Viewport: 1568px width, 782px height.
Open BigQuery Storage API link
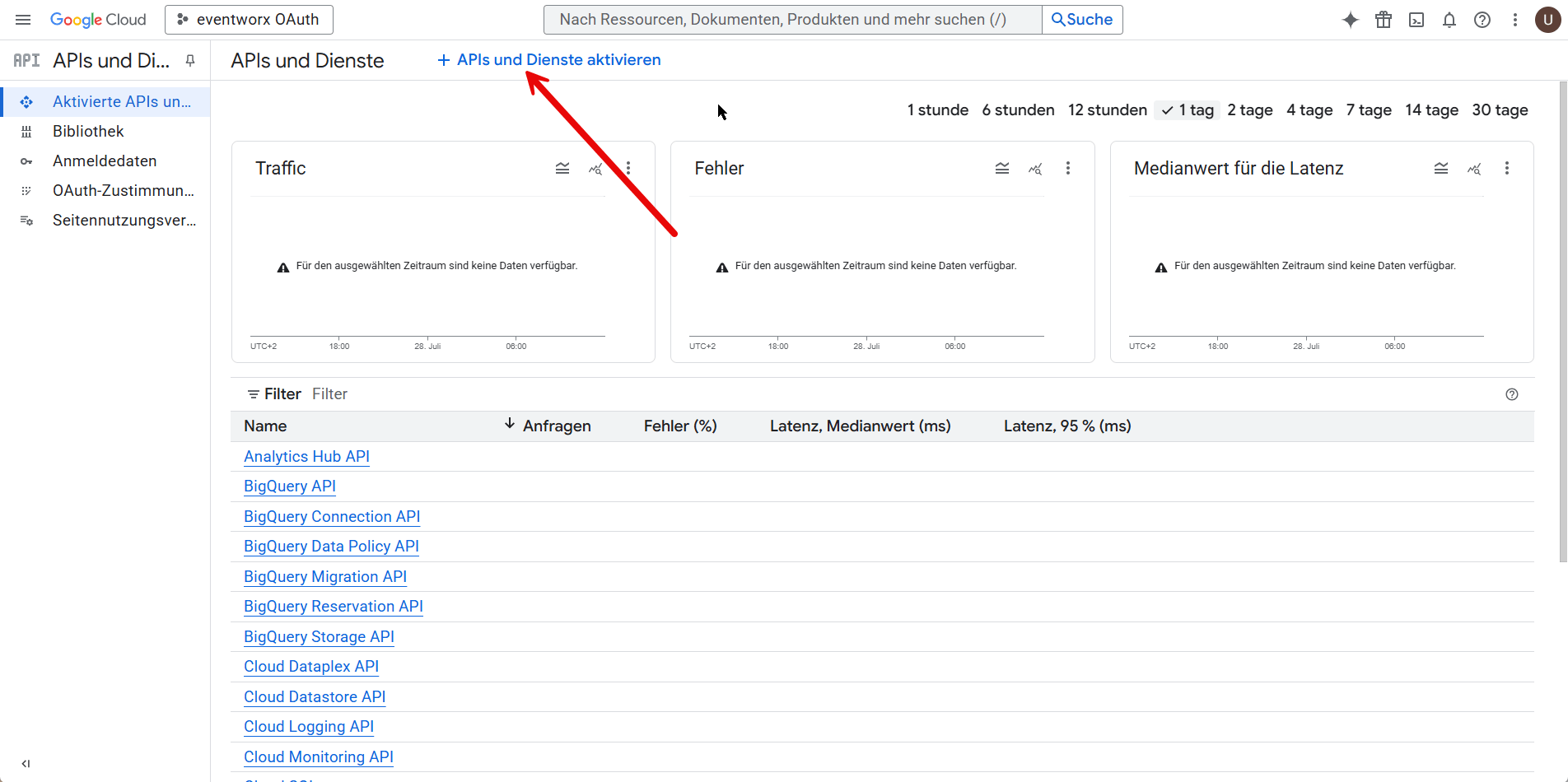(319, 637)
